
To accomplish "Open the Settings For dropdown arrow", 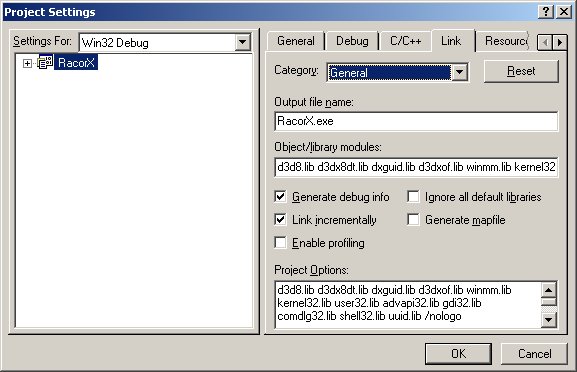I will 243,42.
